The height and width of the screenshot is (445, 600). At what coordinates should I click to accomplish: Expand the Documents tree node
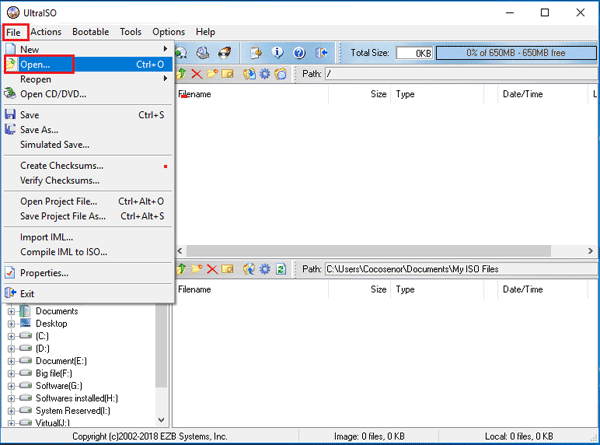point(11,311)
